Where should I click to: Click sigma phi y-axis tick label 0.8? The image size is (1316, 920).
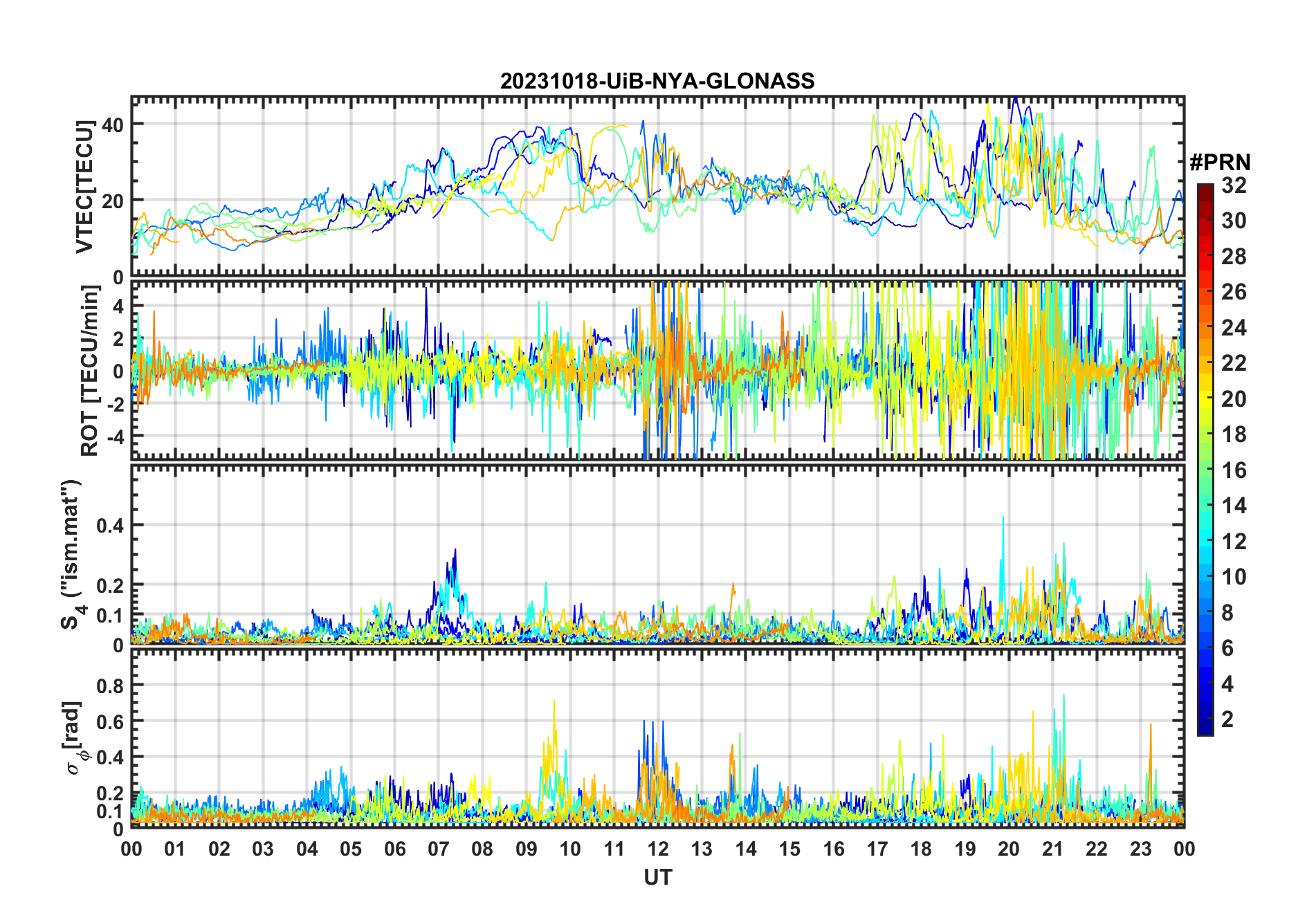point(109,686)
